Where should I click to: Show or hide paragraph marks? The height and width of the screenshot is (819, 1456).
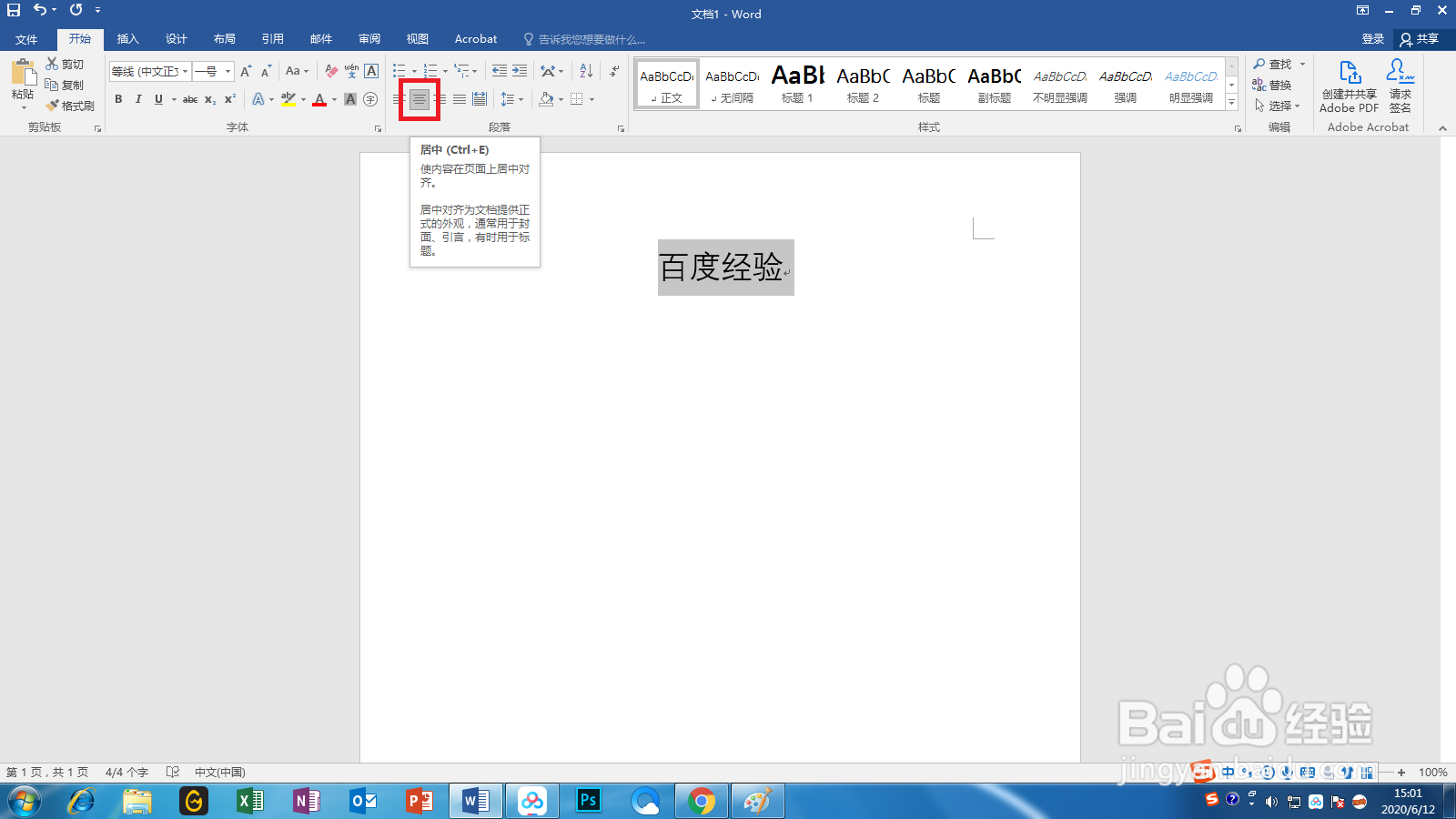pyautogui.click(x=614, y=71)
